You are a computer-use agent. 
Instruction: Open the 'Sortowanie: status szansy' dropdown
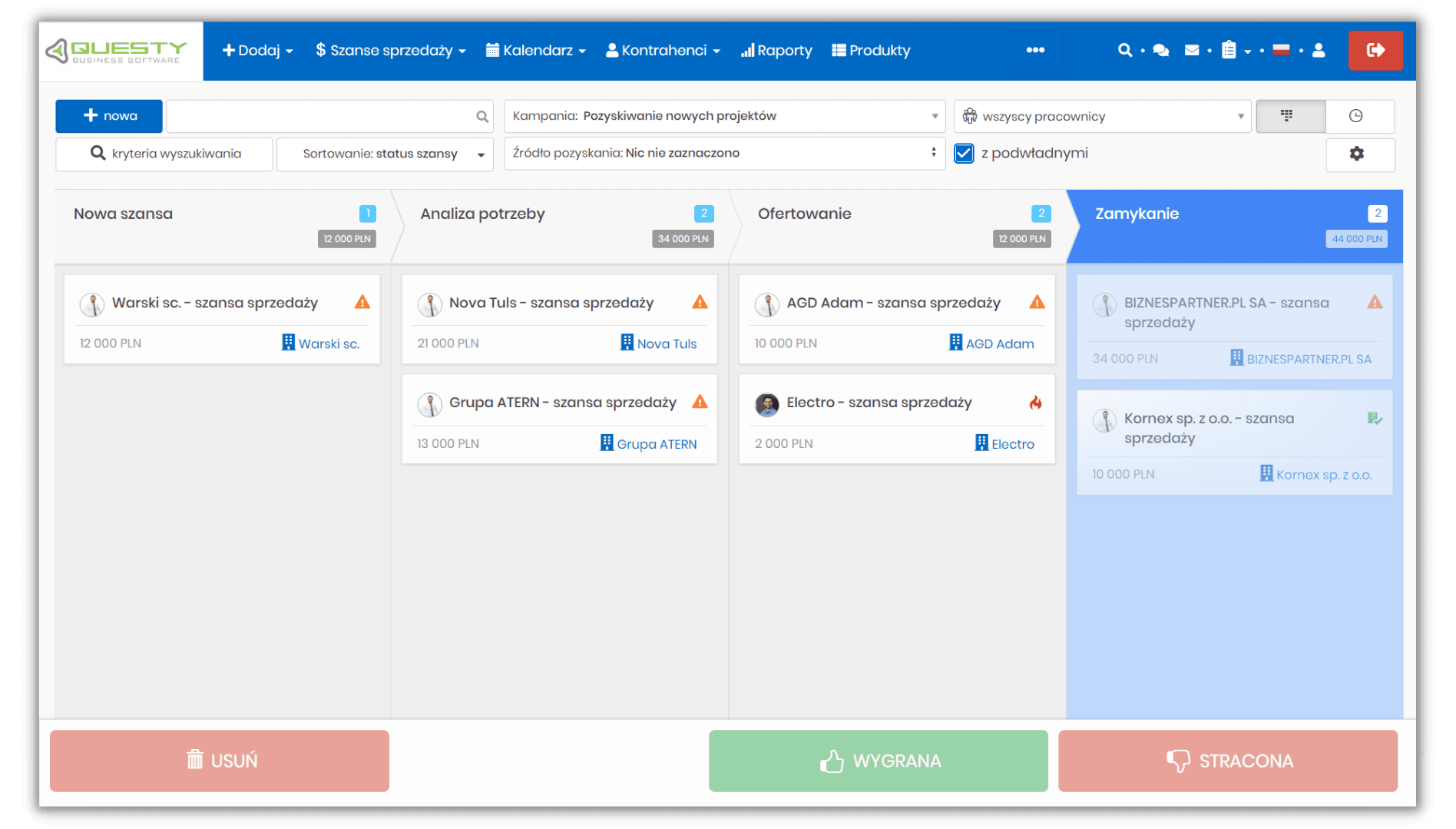tap(385, 154)
